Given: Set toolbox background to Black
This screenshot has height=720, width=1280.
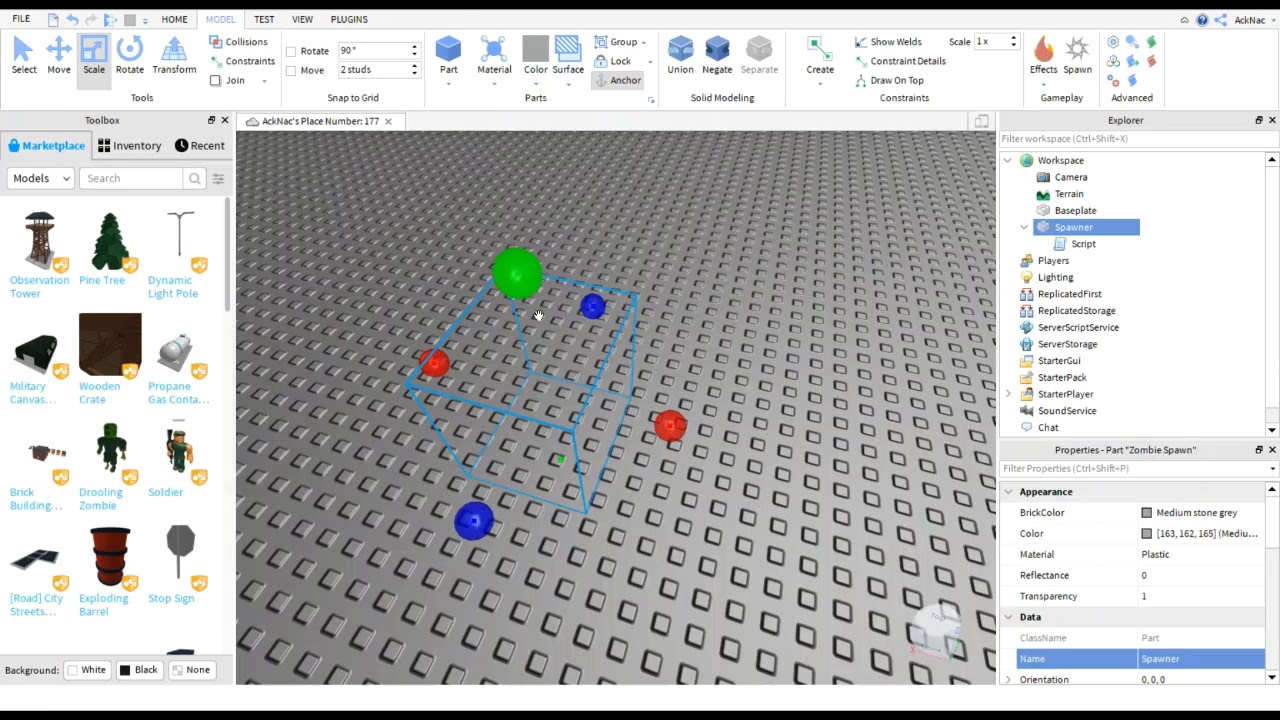Looking at the screenshot, I should (139, 670).
